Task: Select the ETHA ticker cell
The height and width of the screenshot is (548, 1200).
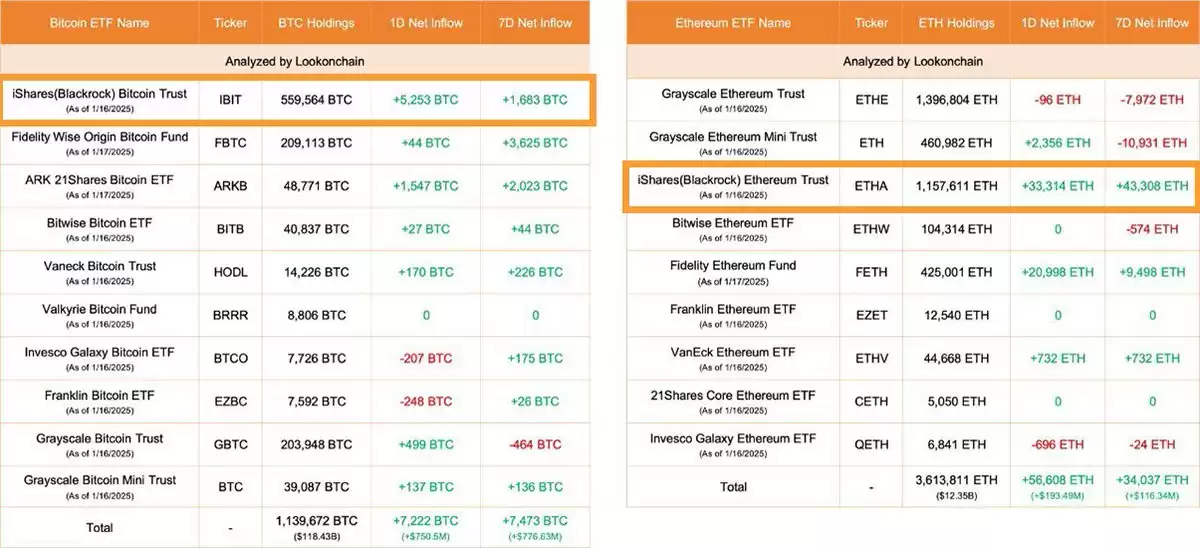Action: click(x=872, y=186)
